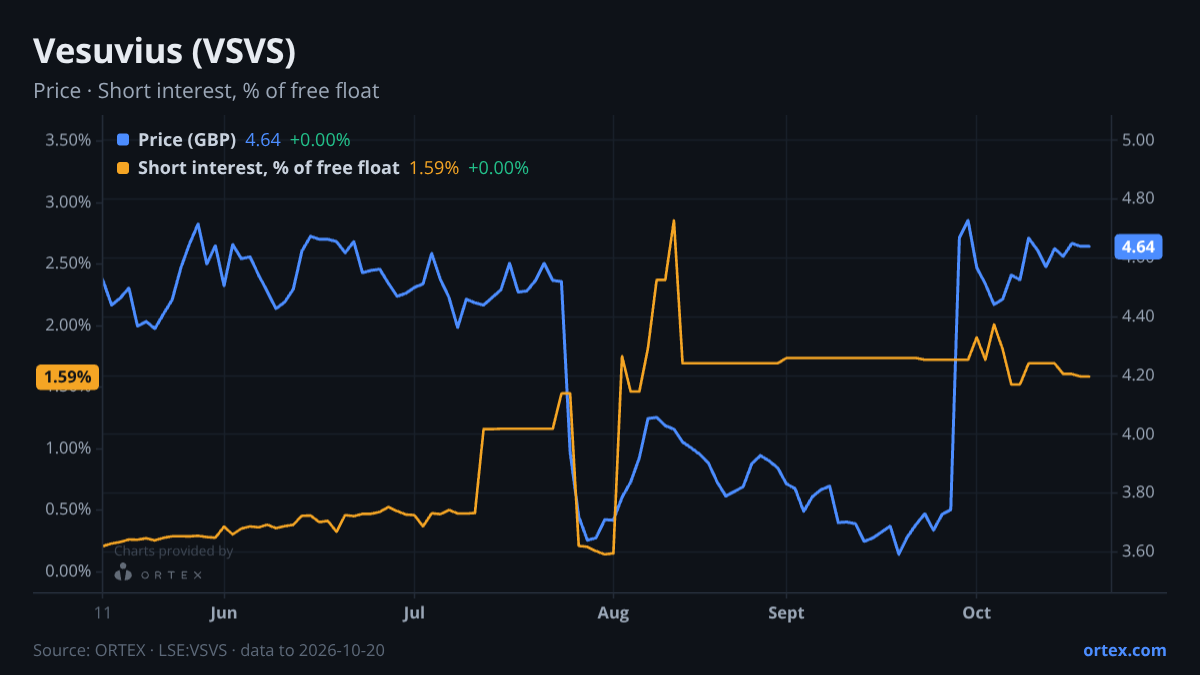Click the 5.00 right axis value

tap(1139, 140)
